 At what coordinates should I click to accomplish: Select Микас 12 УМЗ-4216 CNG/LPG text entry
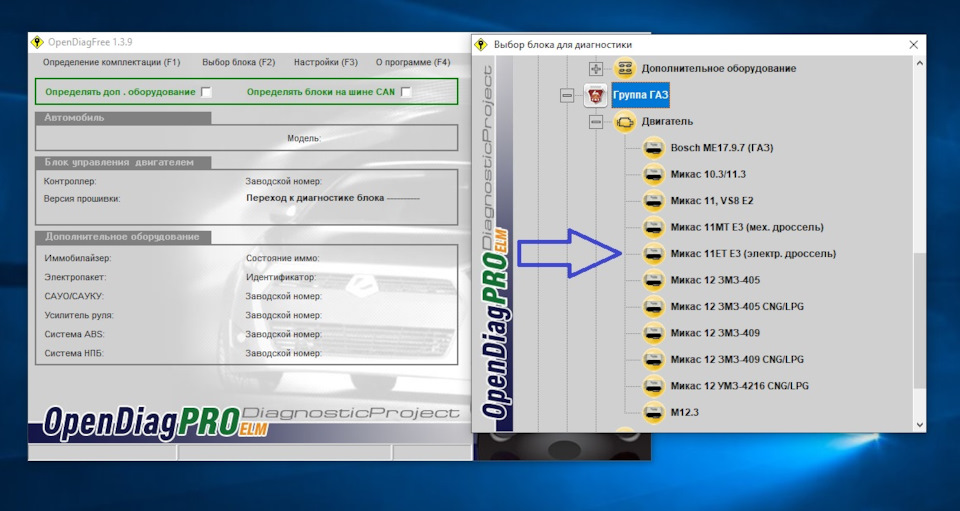coord(740,386)
